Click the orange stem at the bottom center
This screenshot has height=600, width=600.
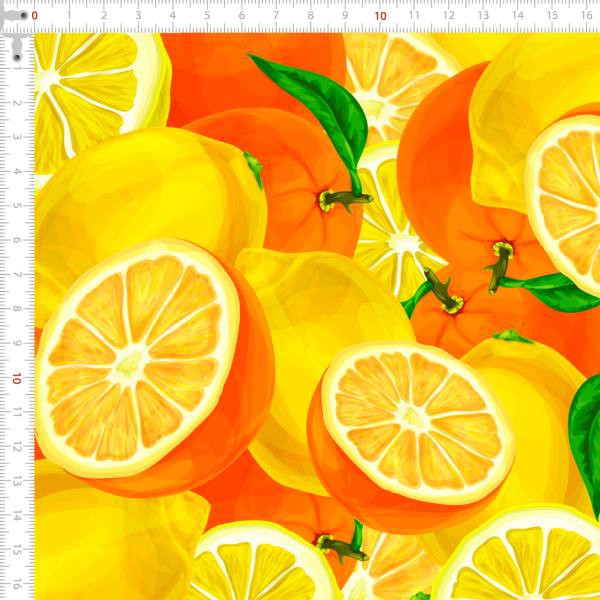click(342, 546)
